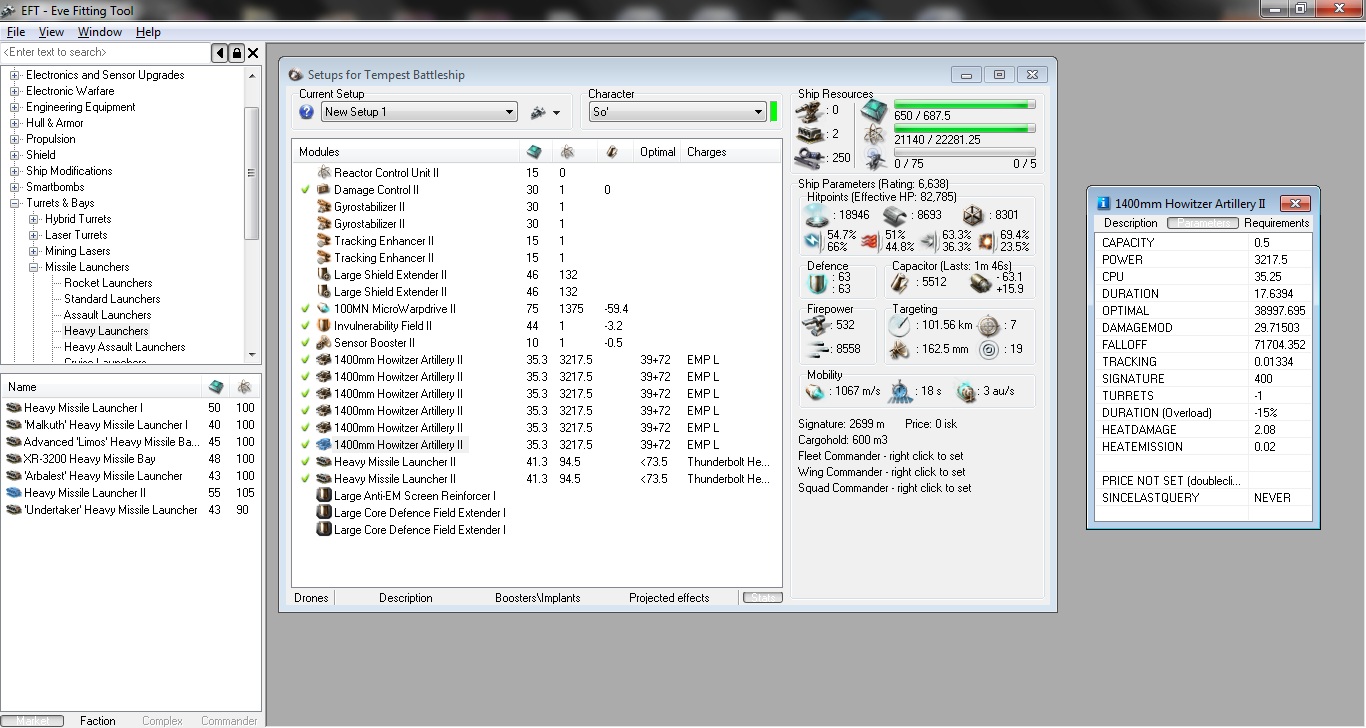Viewport: 1366px width, 728px height.
Task: Collapse the Missile Launchers node
Action: [x=34, y=267]
